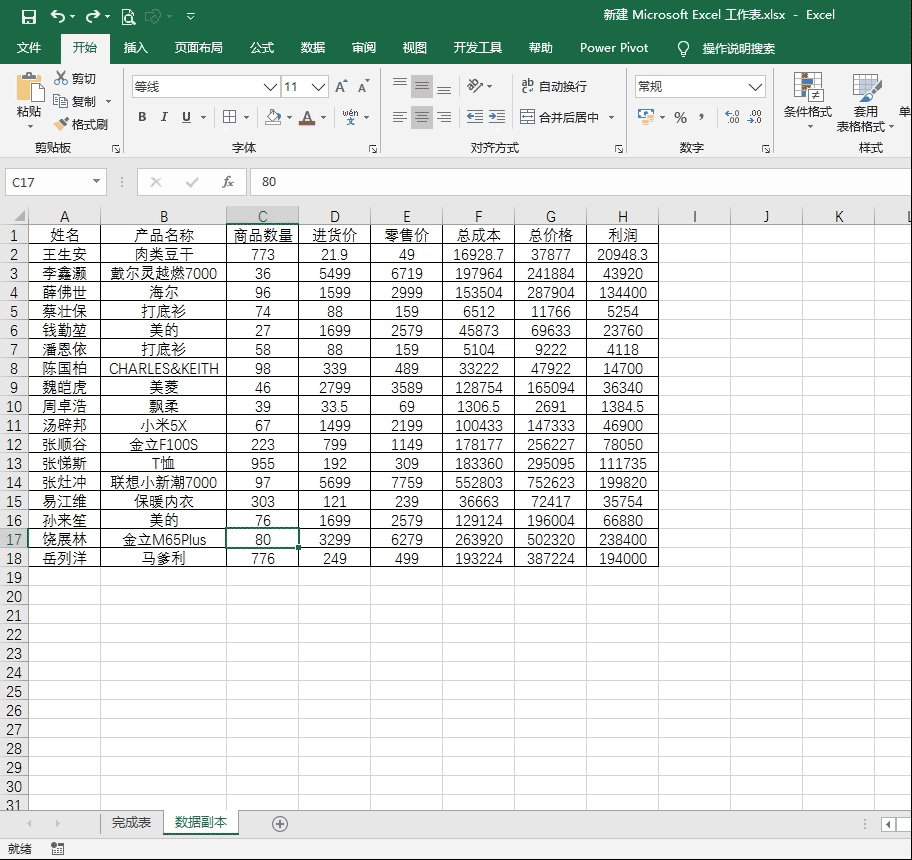Align text to vertical middle
The image size is (912, 860).
point(422,87)
